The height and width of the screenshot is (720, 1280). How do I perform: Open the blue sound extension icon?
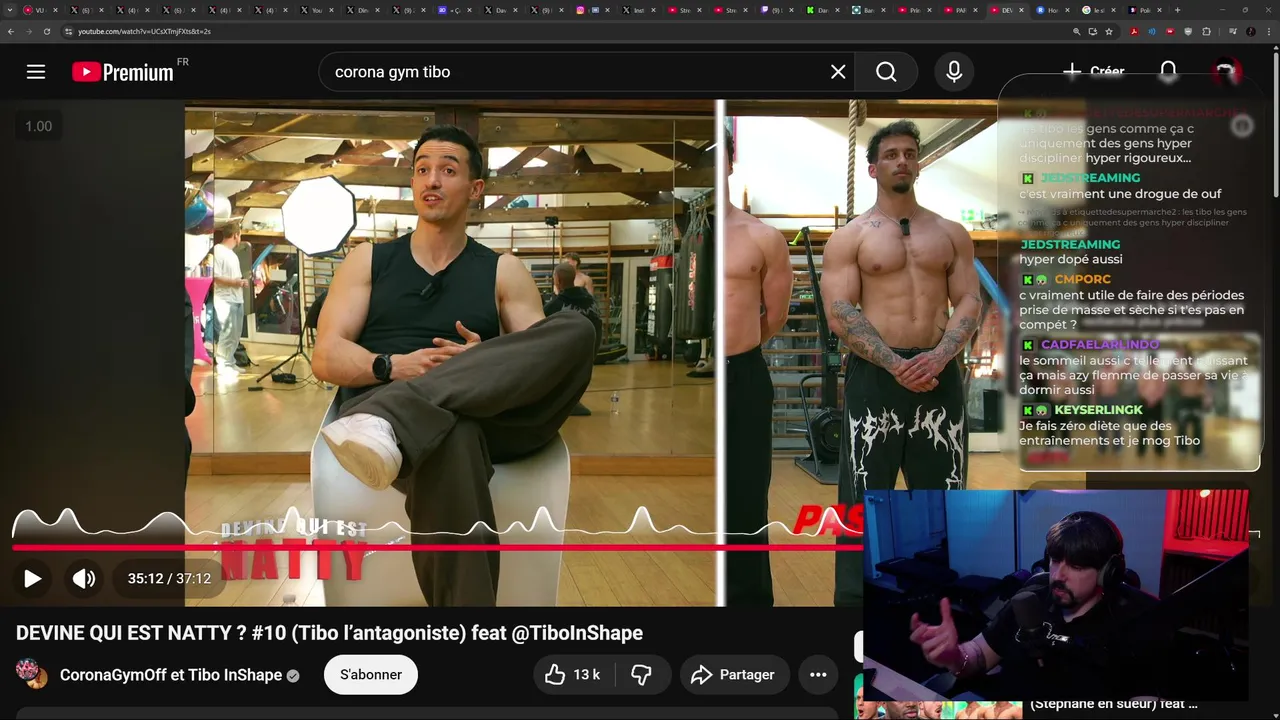coord(1152,31)
